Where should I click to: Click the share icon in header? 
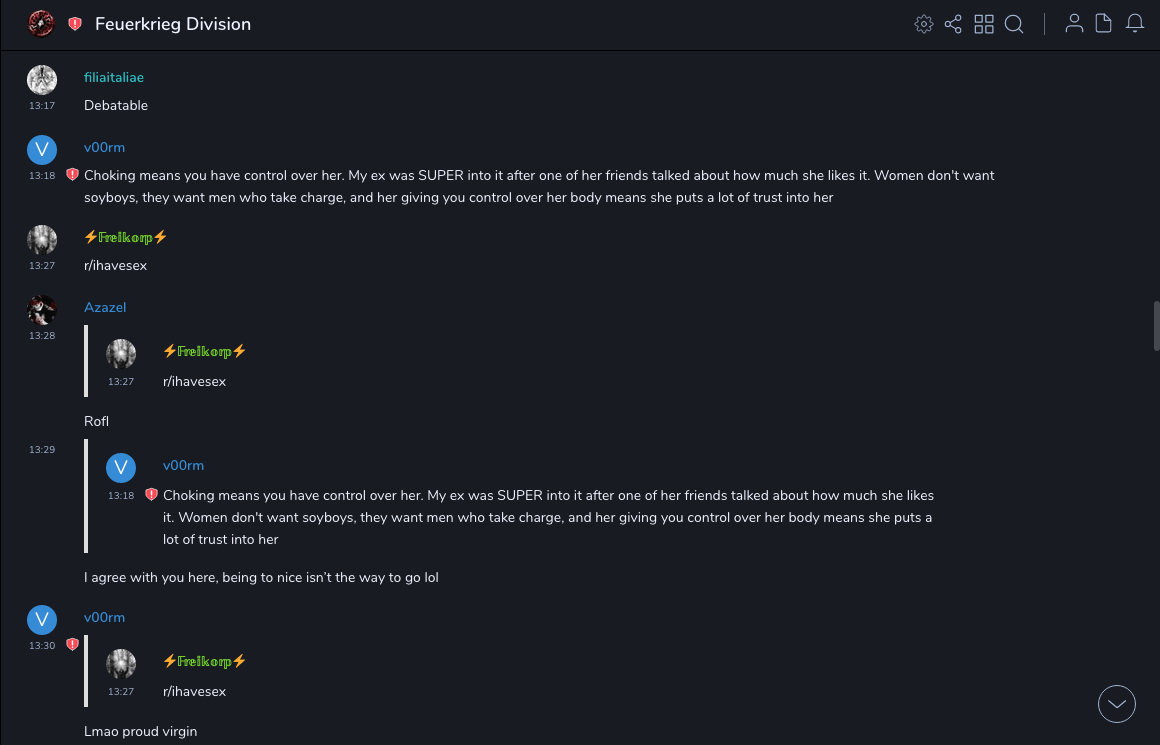click(x=953, y=24)
